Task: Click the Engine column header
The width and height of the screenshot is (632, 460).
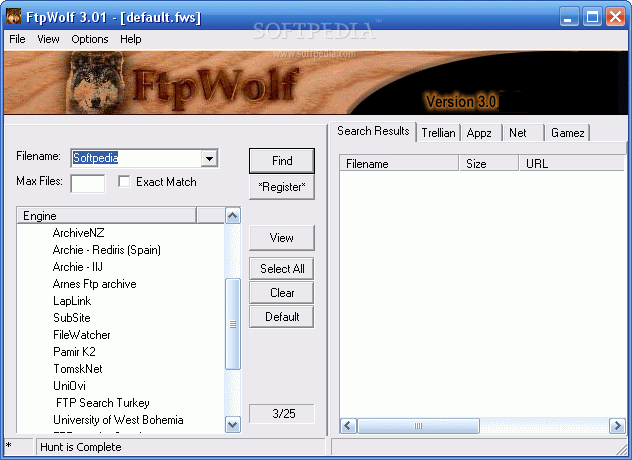Action: [107, 216]
